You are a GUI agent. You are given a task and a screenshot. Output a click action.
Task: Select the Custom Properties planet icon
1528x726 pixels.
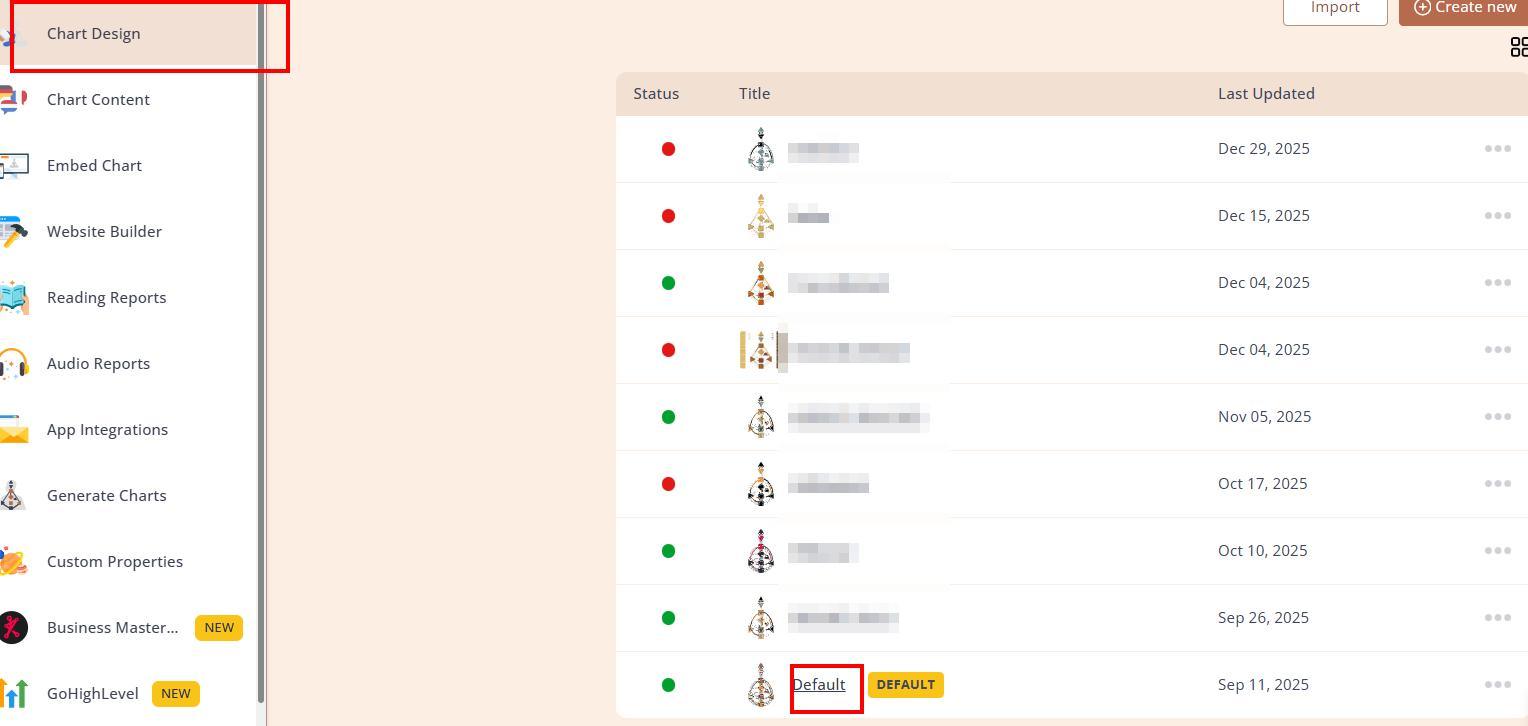pyautogui.click(x=13, y=562)
